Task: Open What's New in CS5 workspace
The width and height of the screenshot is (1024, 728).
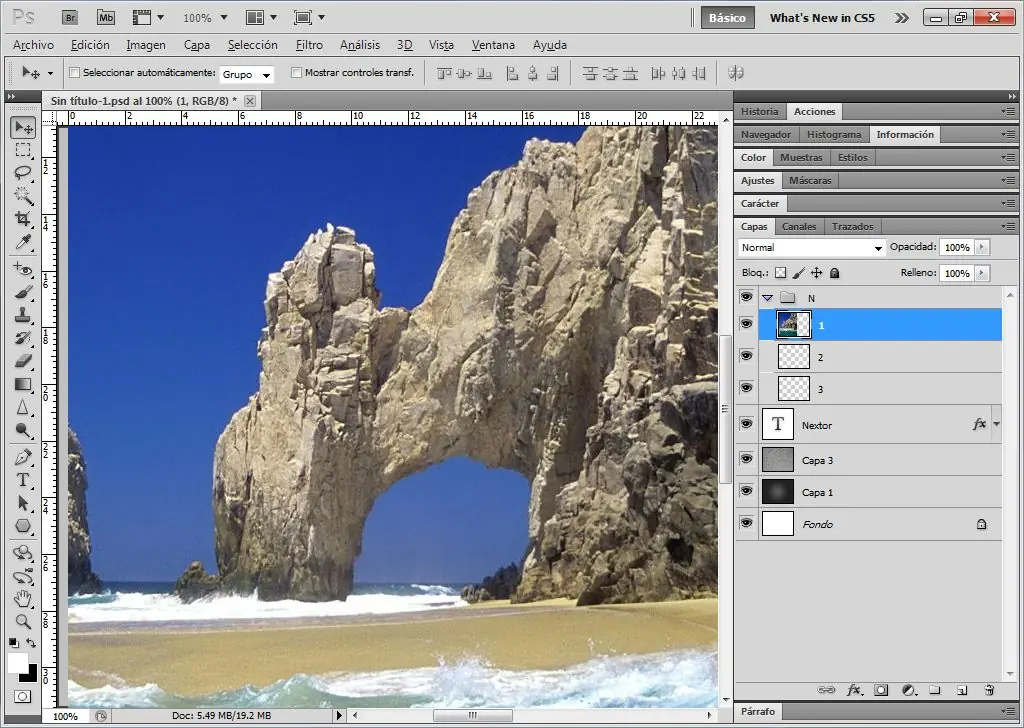Action: point(822,18)
